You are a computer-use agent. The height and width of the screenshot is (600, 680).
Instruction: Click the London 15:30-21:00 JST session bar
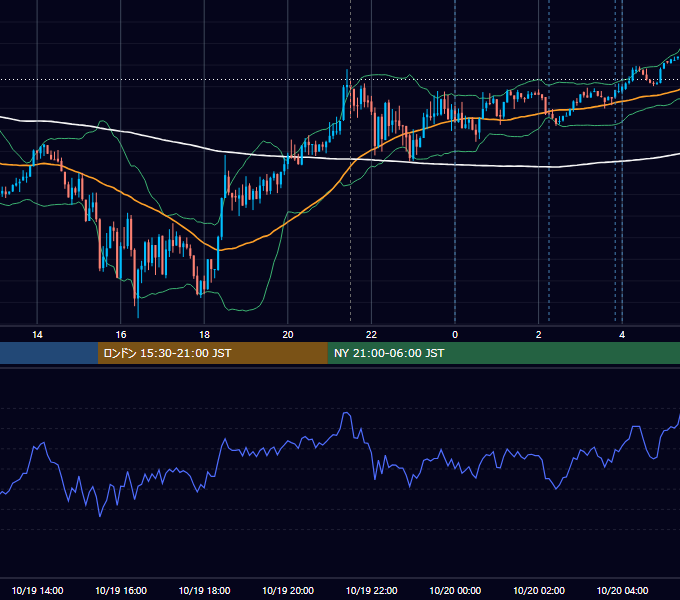tap(212, 353)
